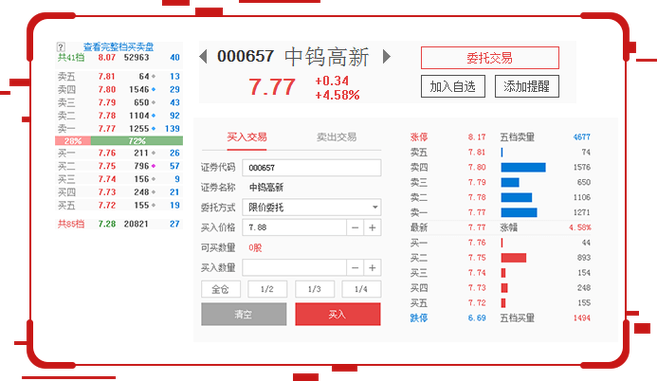
Task: Click the red 买入 button
Action: 338,314
